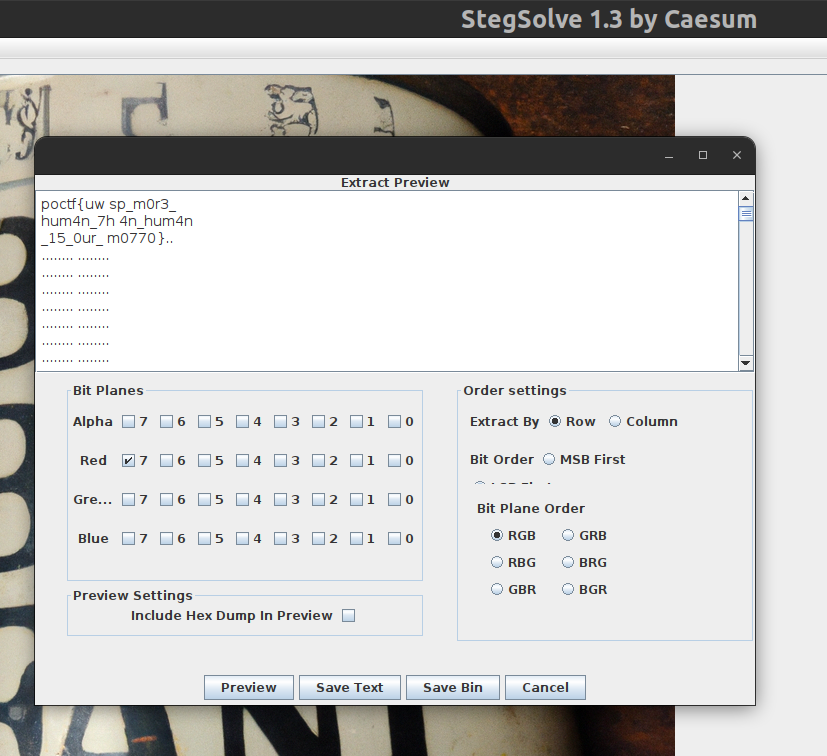Viewport: 827px width, 756px height.
Task: Check the Alpha 2 bit plane checkbox
Action: [318, 422]
